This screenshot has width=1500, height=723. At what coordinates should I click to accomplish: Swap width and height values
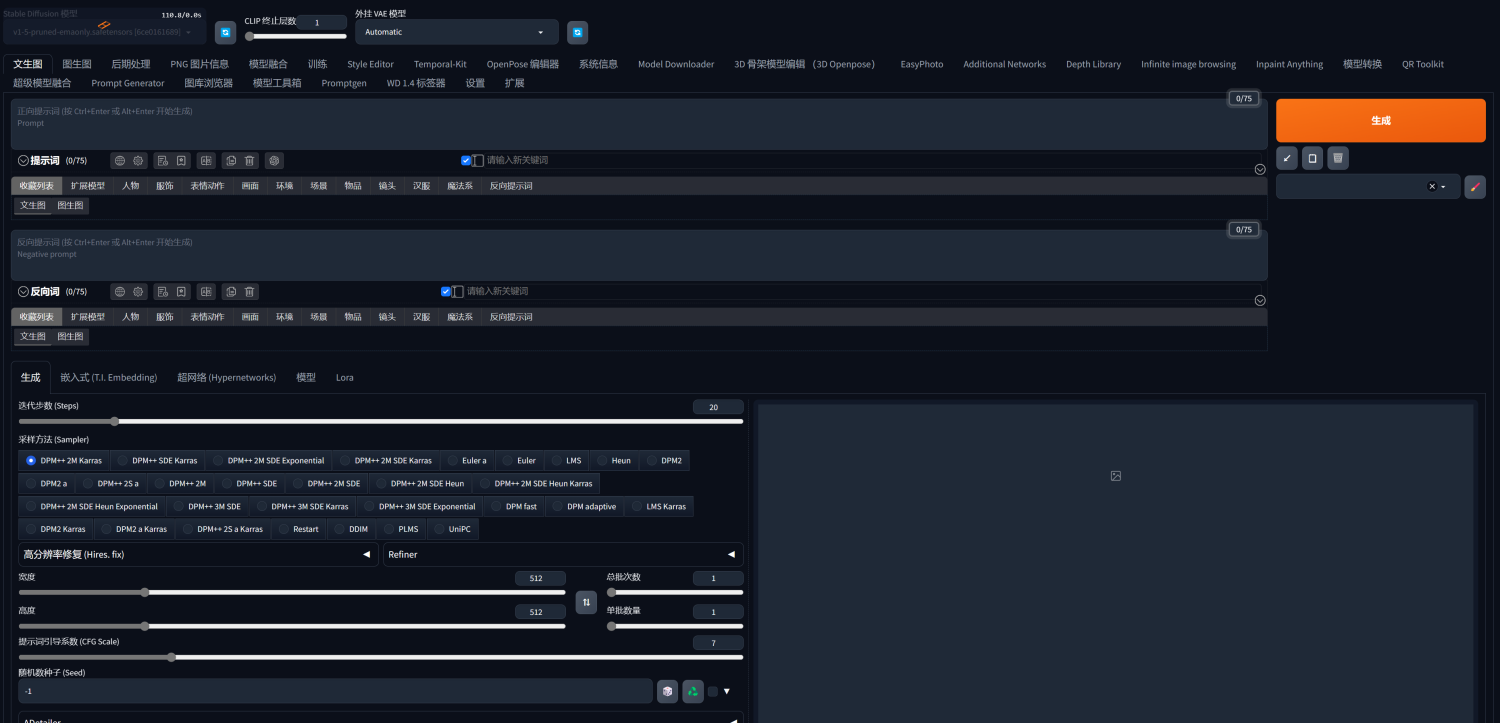[x=587, y=602]
